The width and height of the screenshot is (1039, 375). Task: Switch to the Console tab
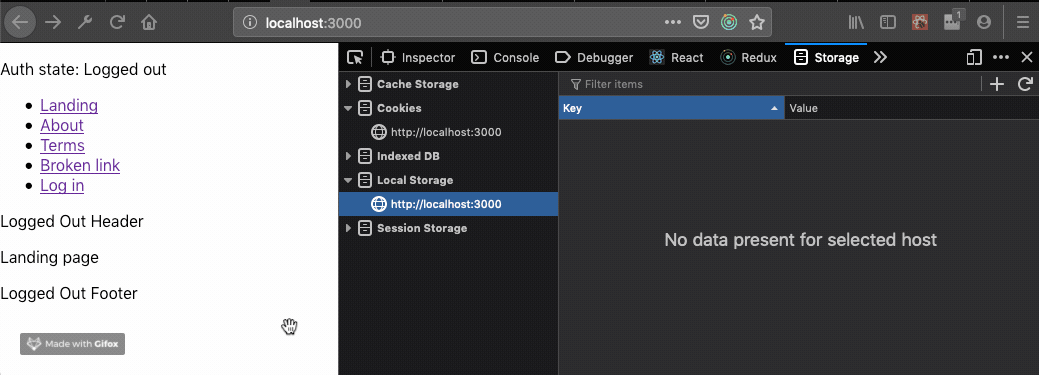[505, 58]
